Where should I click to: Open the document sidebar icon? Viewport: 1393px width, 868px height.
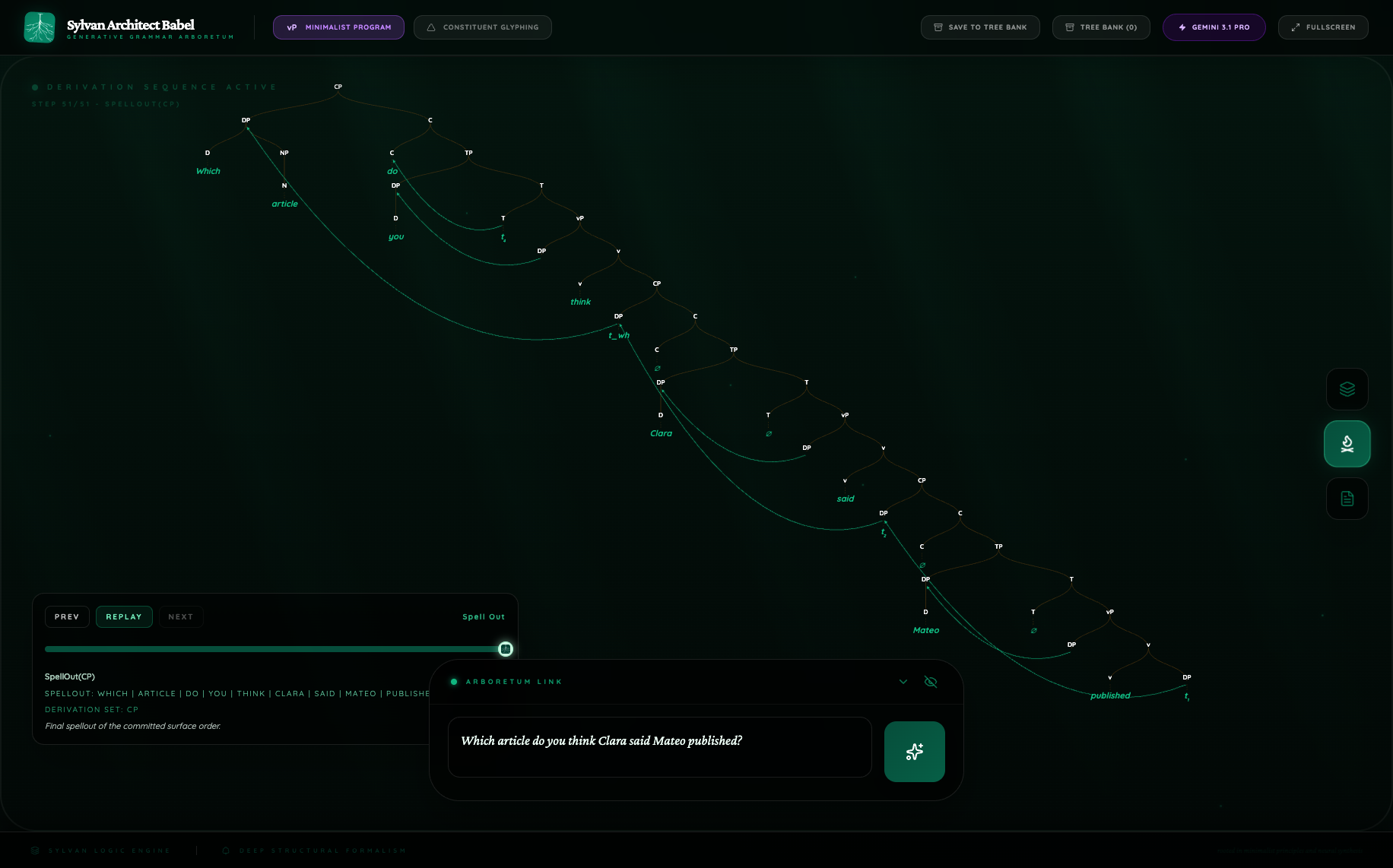1347,499
